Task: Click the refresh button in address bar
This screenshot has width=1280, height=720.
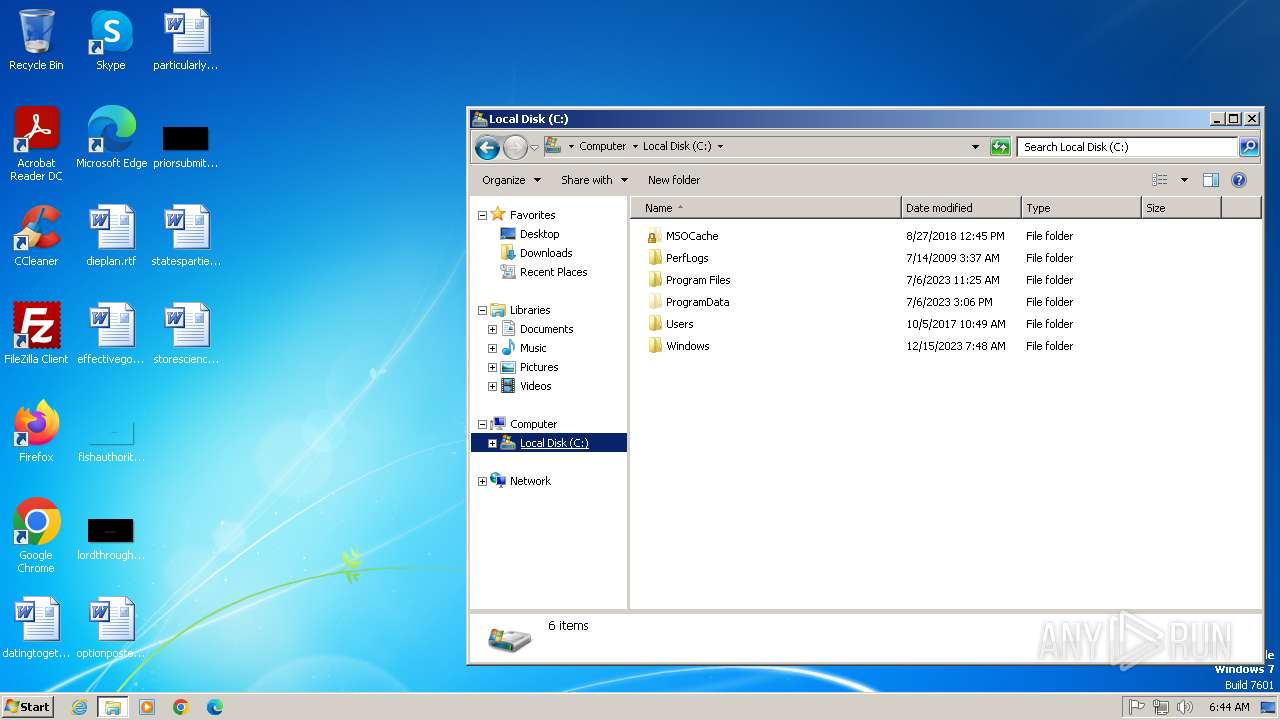Action: 1000,147
